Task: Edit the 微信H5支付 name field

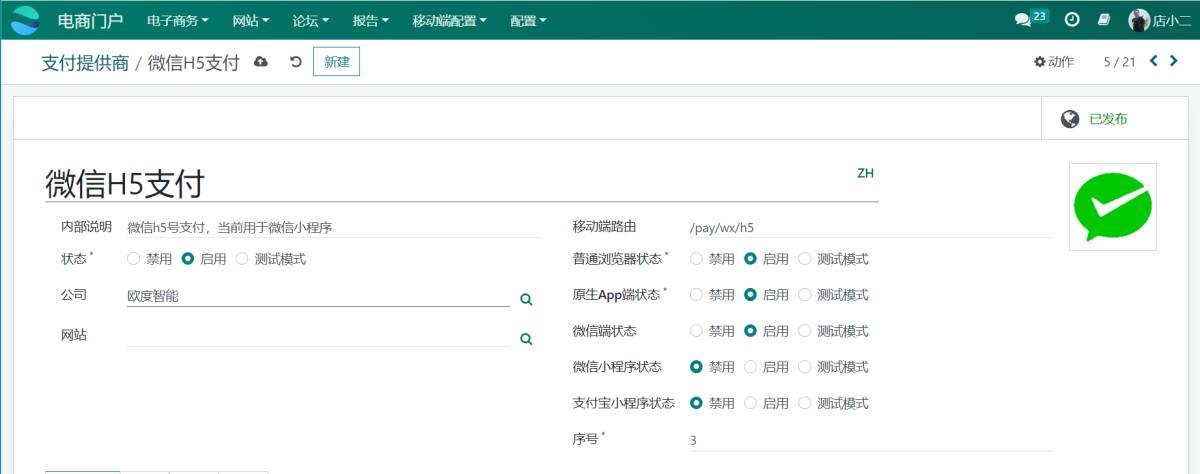Action: [x=462, y=183]
